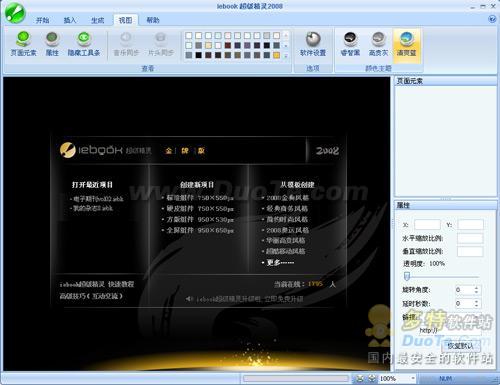Screen dimensions: 500x385
Task: Open the 帮助 tab
Action: point(153,20)
